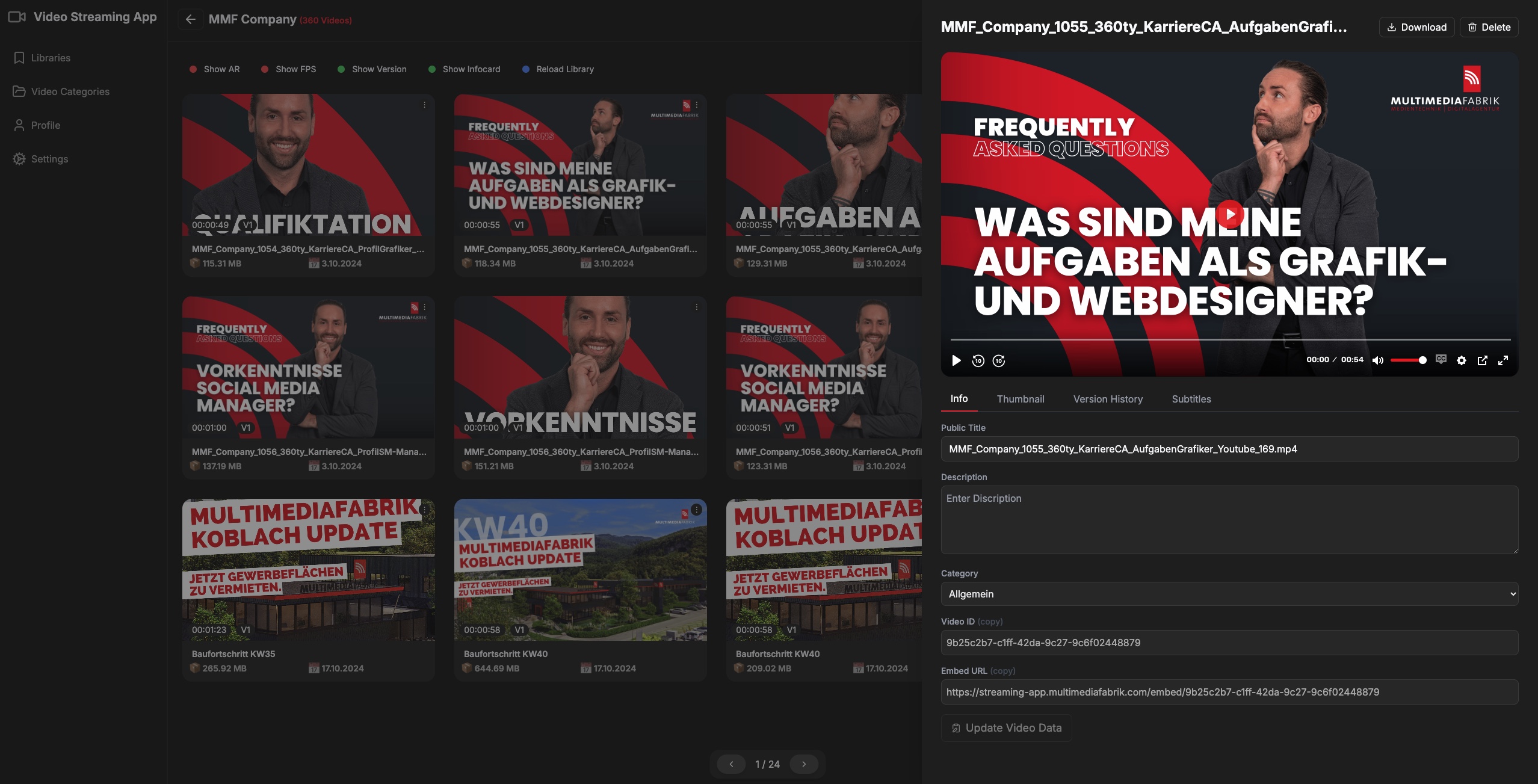Open the three-dot menu on the 137.19 MB video card

[x=424, y=307]
